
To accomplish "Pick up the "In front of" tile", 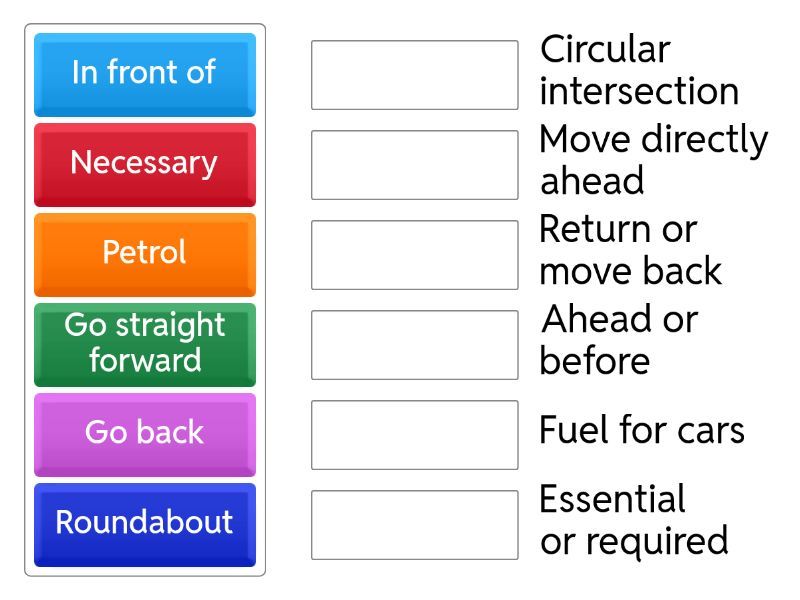I will point(144,74).
